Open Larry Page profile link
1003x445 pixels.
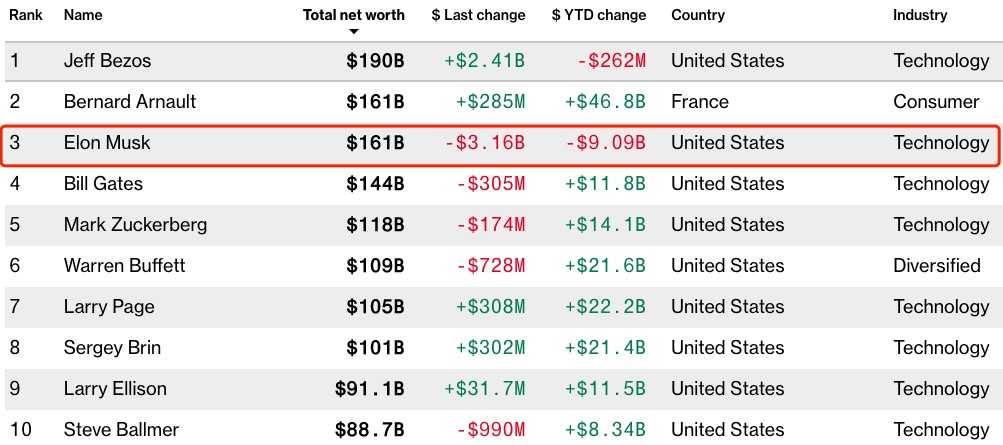[x=109, y=307]
